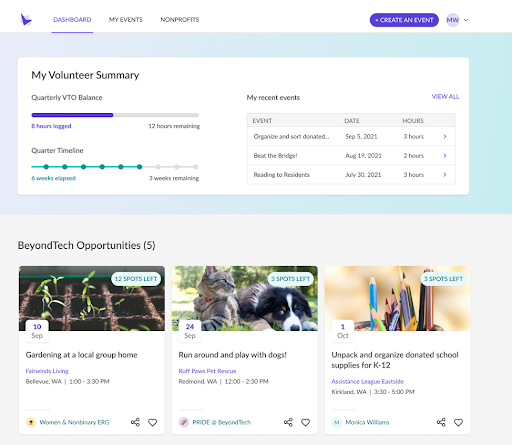Open the View All recent events link
Viewport: 512px width, 445px height.
445,97
